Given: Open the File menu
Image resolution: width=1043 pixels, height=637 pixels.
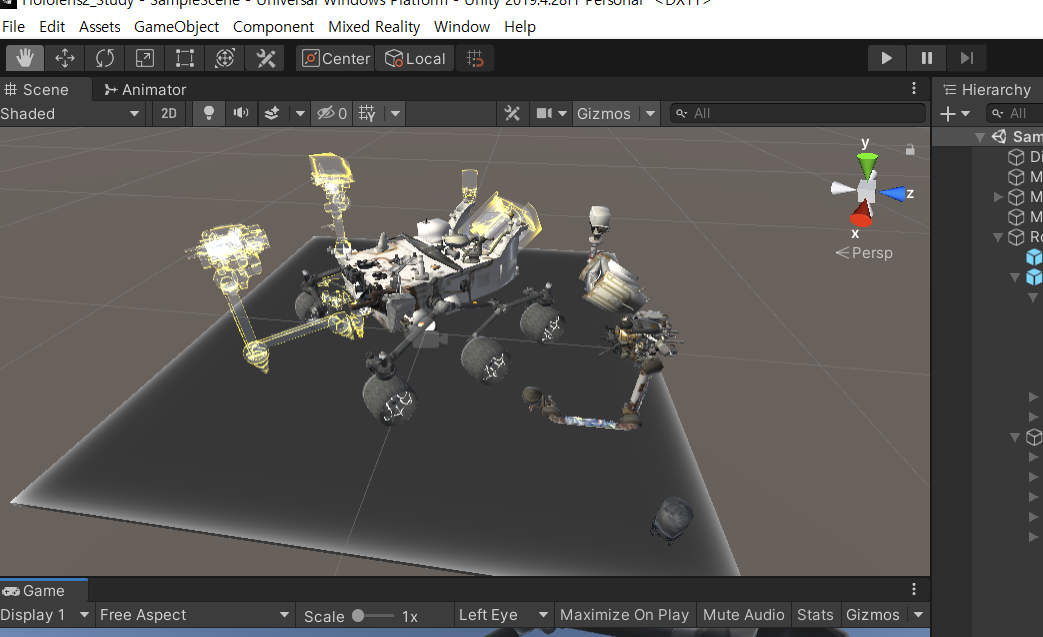Looking at the screenshot, I should point(13,27).
